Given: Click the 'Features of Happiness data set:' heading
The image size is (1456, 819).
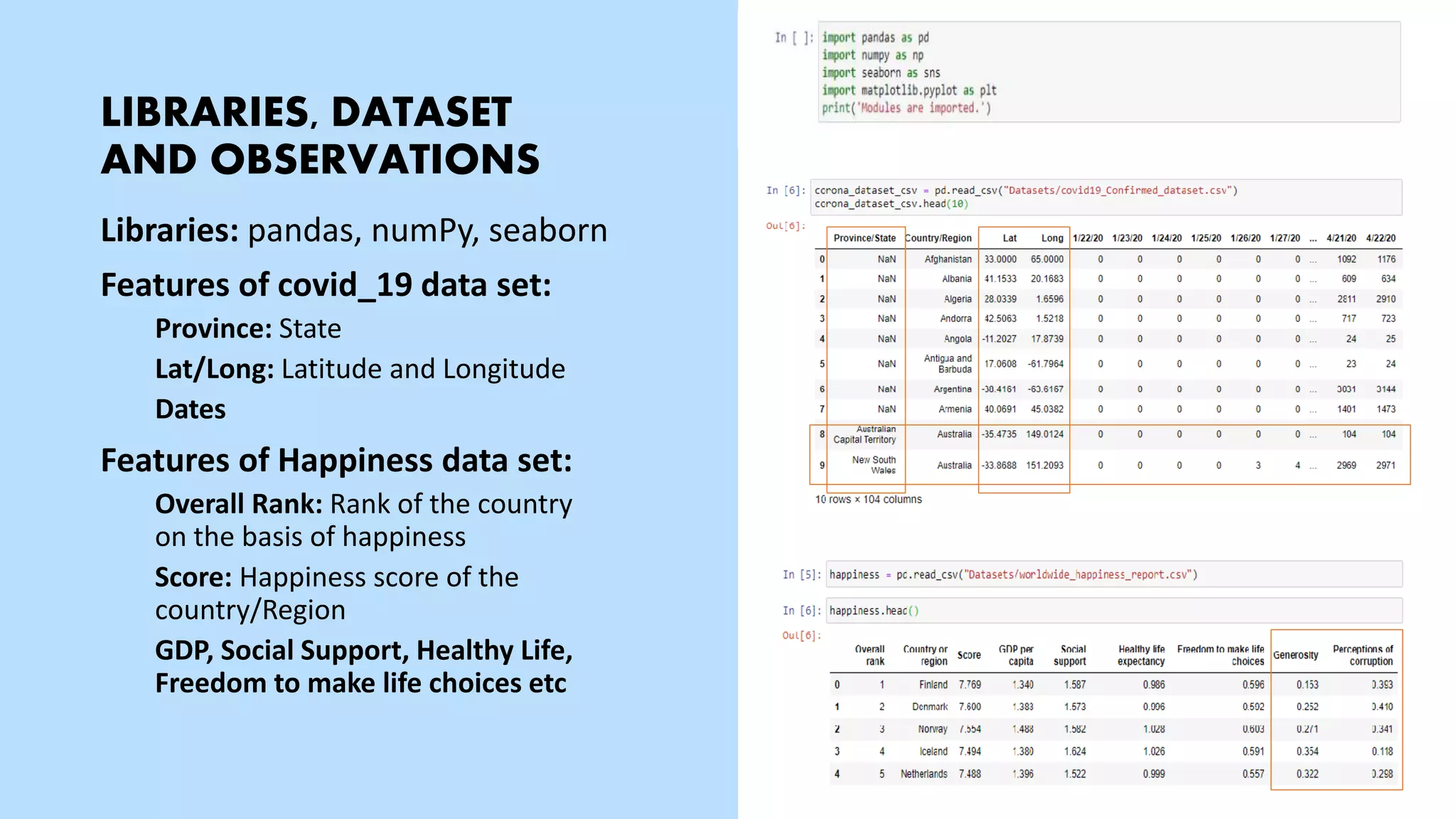Looking at the screenshot, I should pyautogui.click(x=336, y=461).
